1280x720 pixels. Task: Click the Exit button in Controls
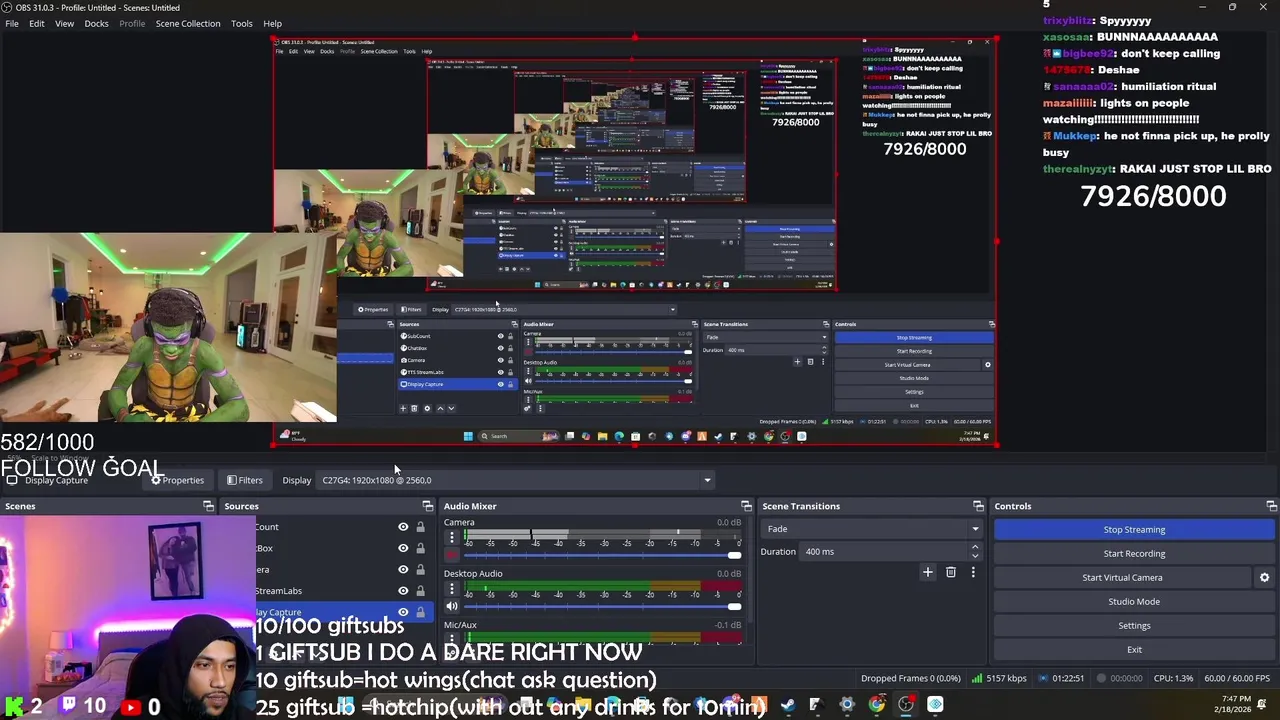(x=1134, y=649)
